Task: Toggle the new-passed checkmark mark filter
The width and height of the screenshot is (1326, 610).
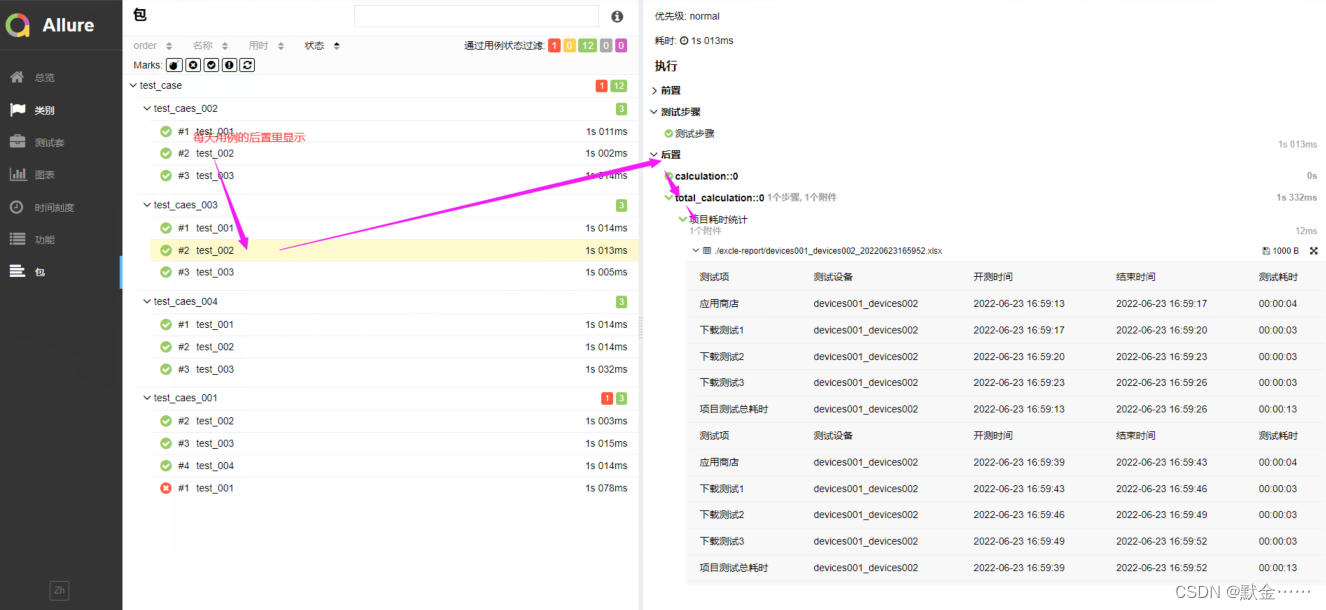Action: (211, 65)
